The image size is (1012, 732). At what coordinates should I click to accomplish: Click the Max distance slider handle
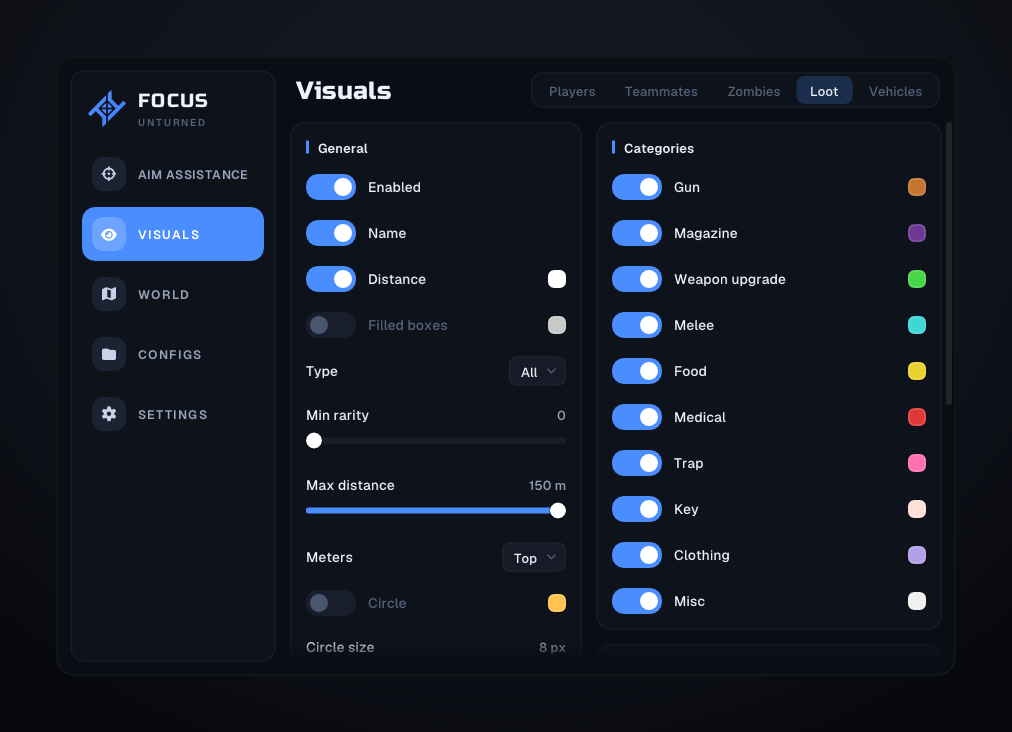(558, 511)
